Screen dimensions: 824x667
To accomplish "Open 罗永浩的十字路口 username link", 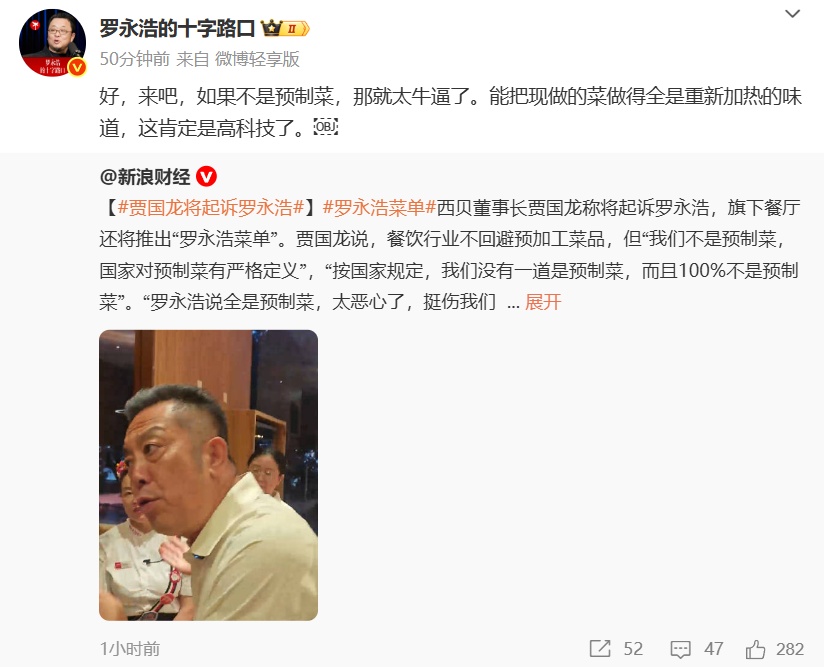I will [177, 28].
